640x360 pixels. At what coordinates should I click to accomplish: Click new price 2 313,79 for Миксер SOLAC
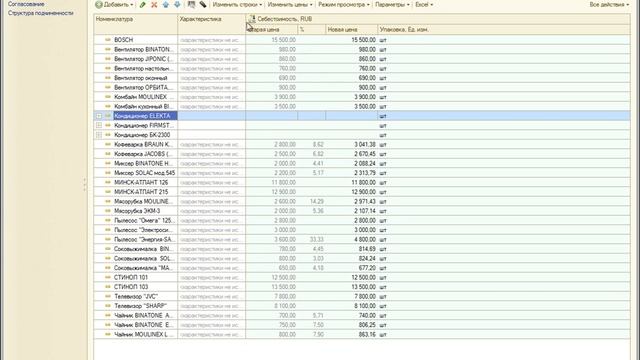[x=365, y=173]
